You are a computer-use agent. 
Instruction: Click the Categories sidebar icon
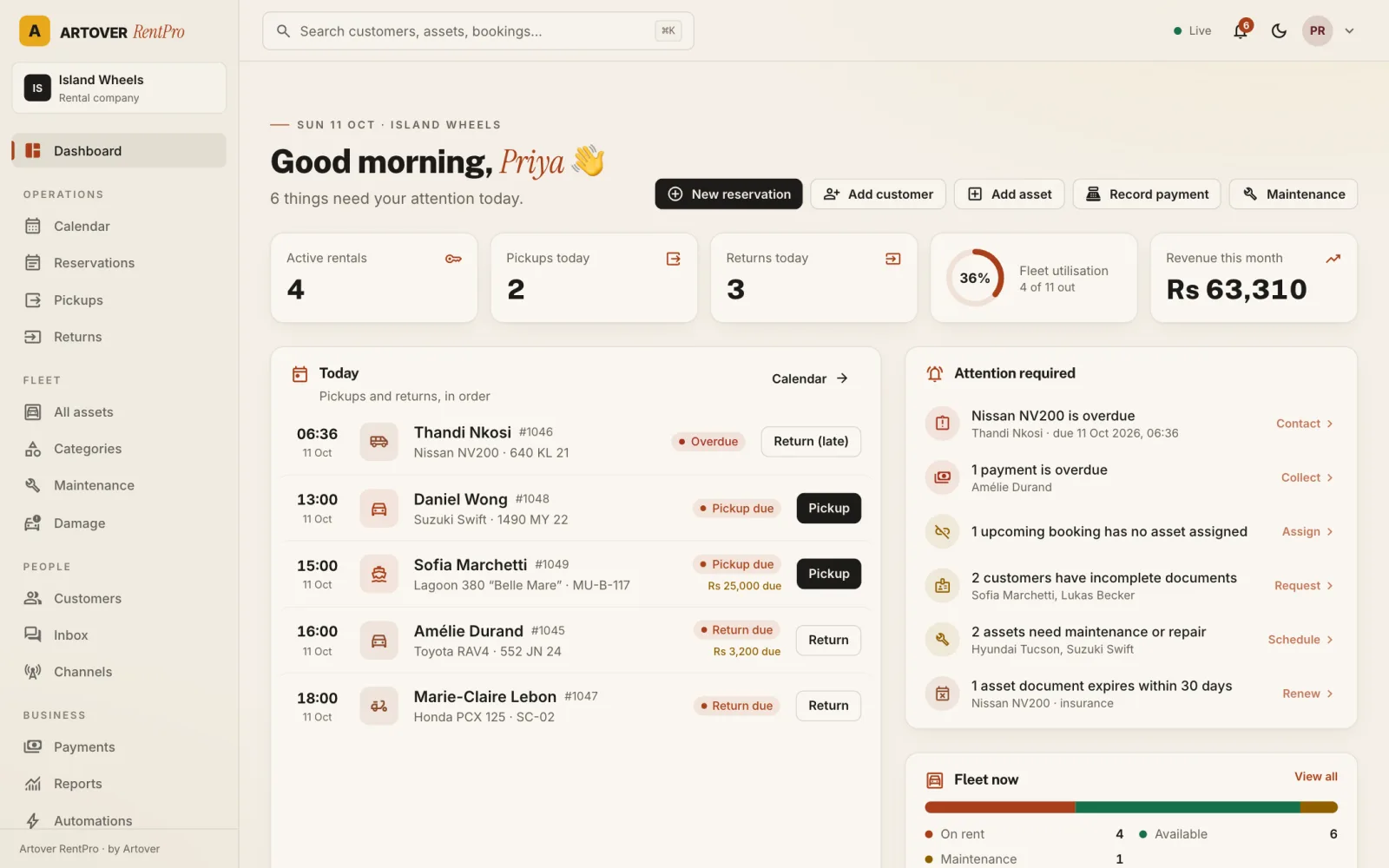click(33, 449)
